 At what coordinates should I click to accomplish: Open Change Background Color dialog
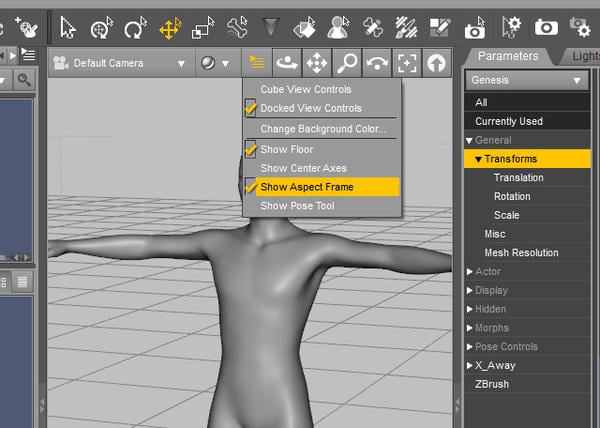click(323, 129)
